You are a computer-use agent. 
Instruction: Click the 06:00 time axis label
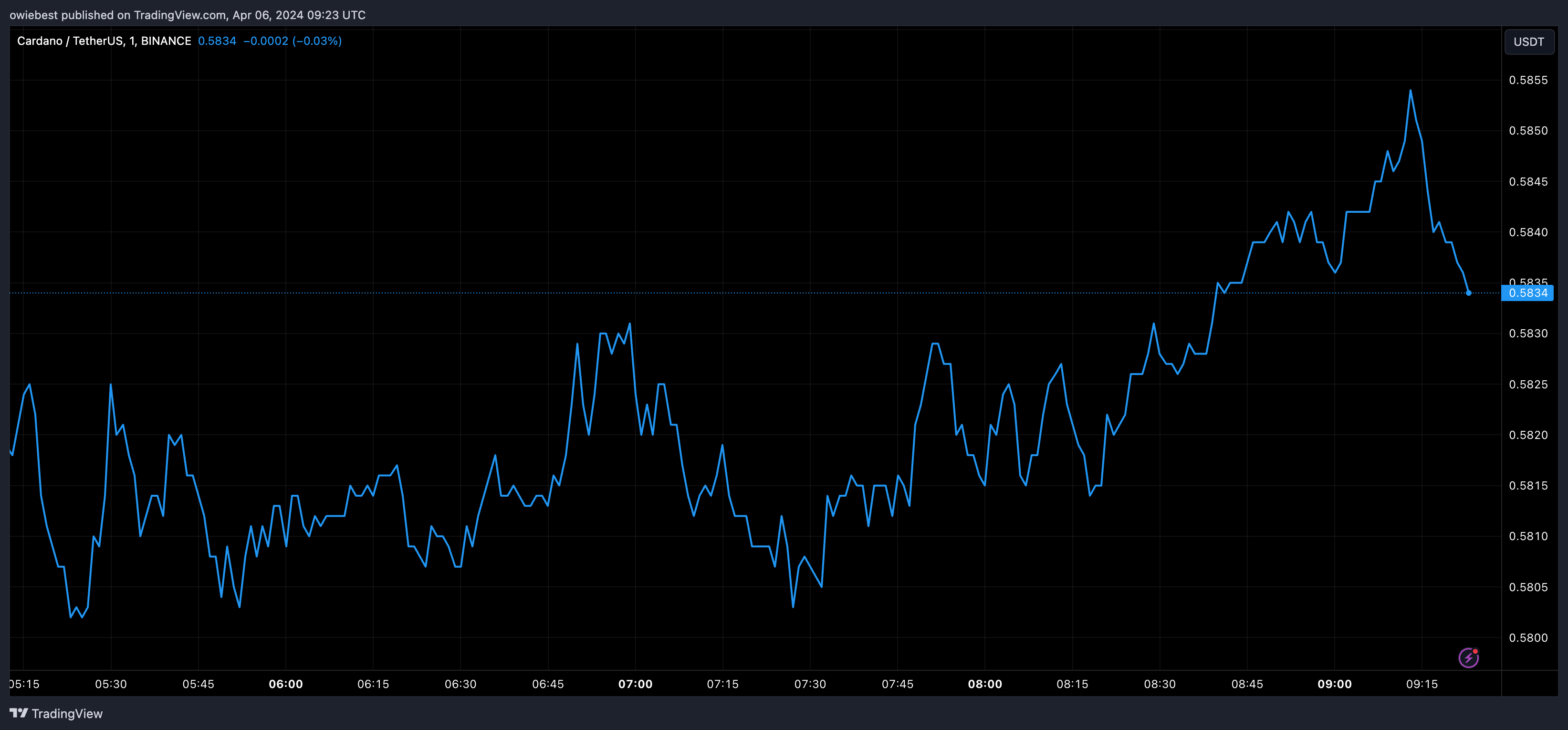285,684
